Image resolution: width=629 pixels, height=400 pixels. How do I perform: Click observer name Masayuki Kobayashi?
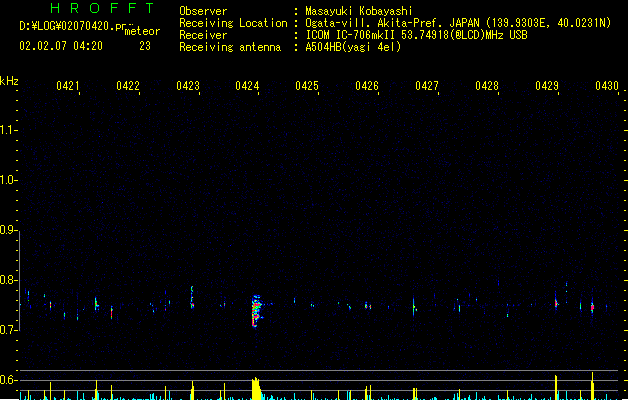(359, 11)
